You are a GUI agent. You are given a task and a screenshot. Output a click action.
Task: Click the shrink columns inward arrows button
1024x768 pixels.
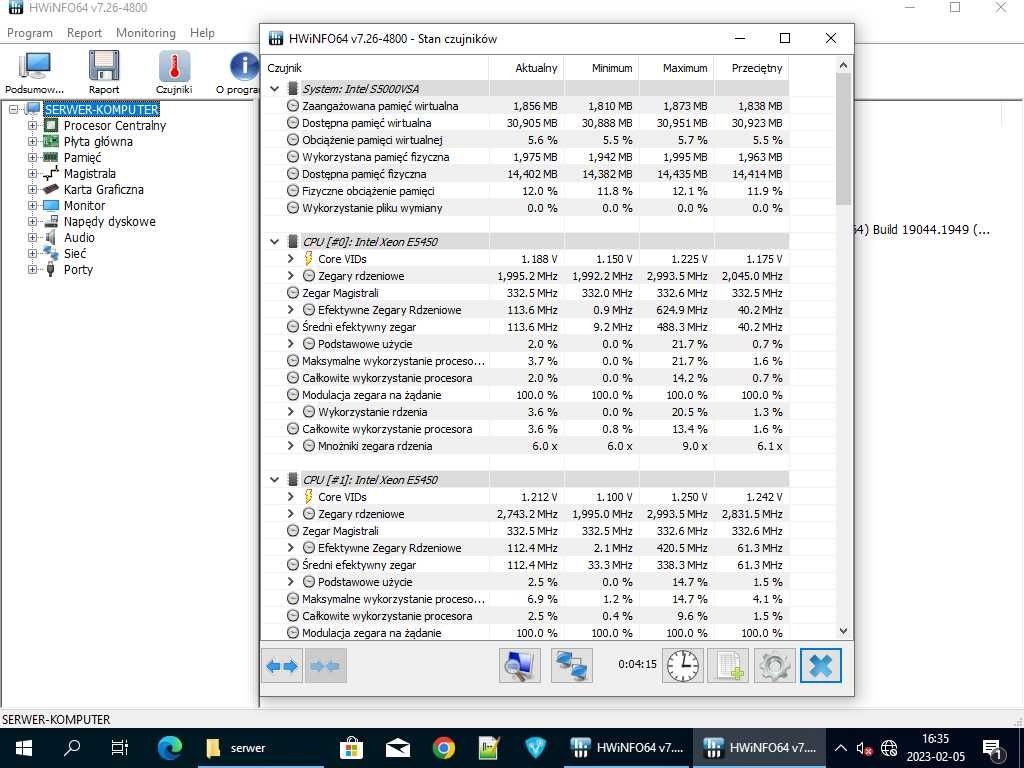(x=325, y=666)
